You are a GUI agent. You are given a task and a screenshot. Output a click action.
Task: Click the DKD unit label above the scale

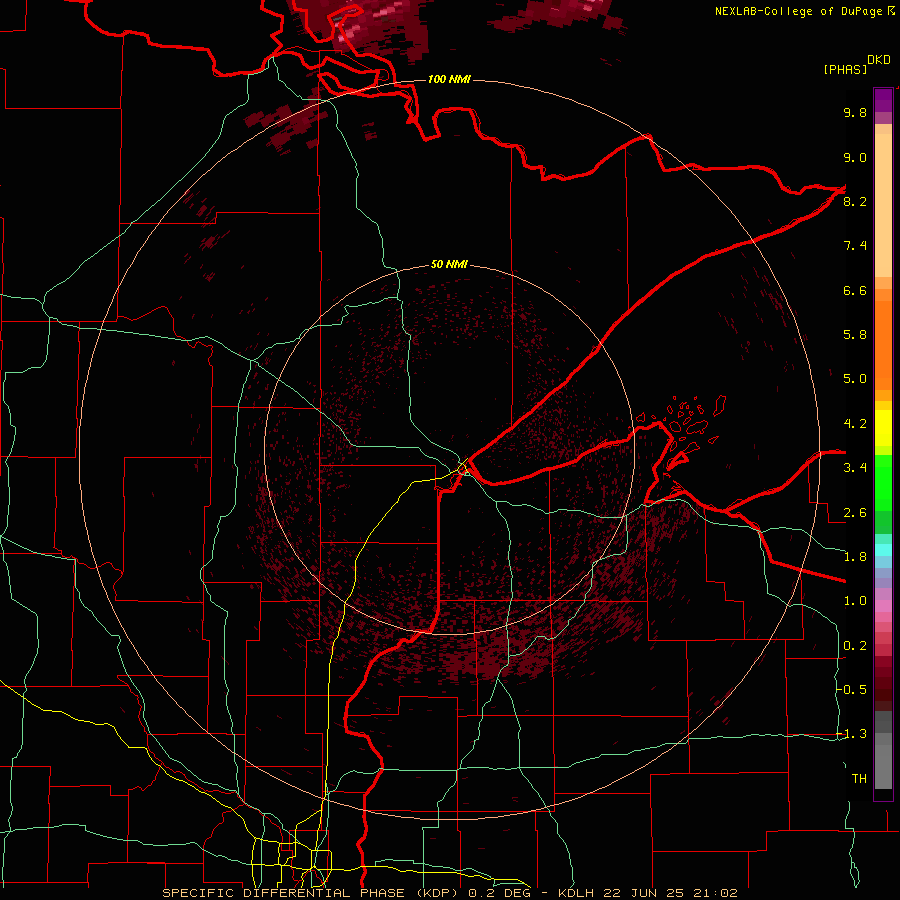[879, 60]
